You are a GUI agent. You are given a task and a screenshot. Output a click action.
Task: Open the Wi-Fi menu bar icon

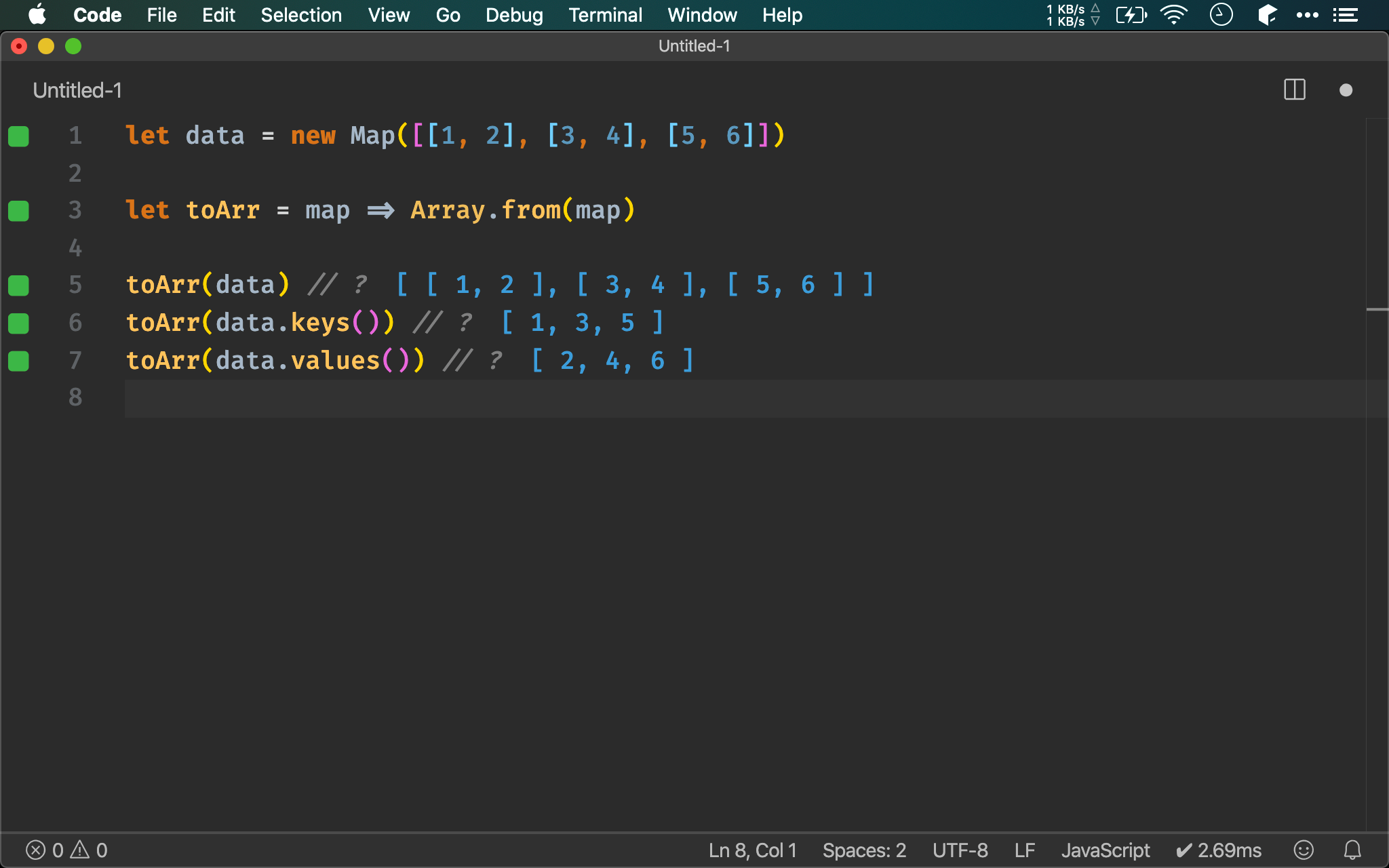[1173, 15]
